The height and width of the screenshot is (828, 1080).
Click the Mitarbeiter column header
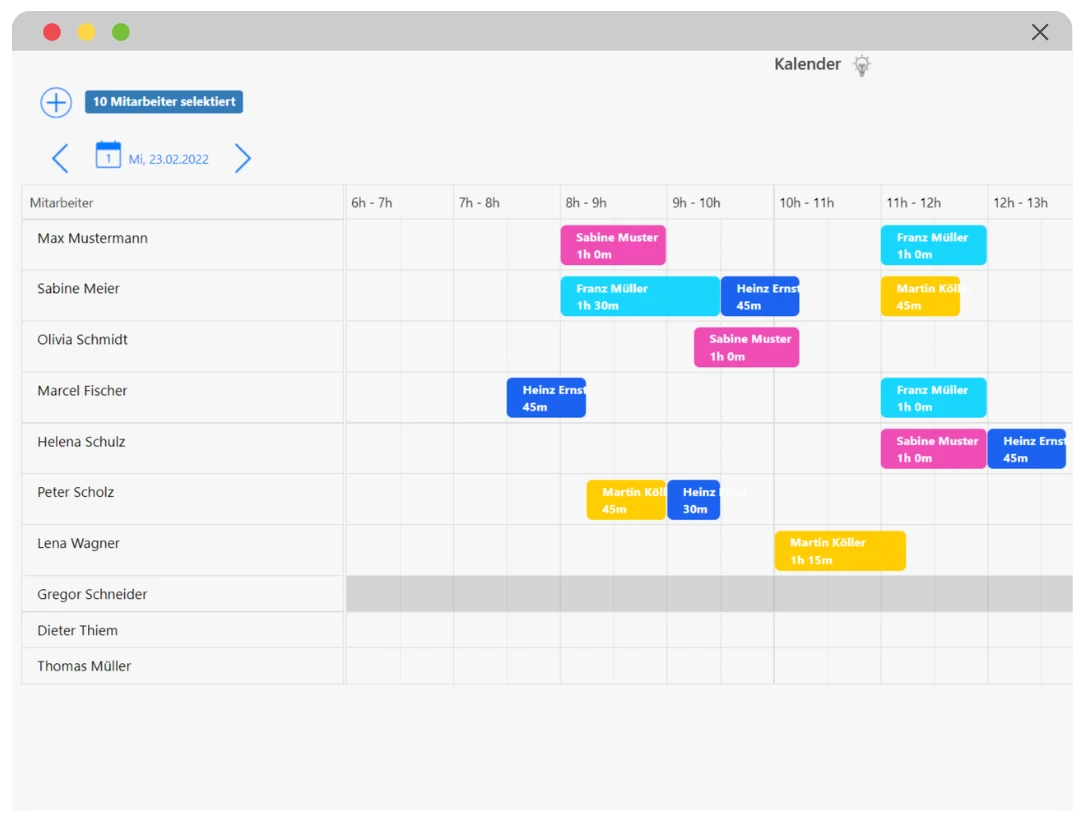coord(62,203)
